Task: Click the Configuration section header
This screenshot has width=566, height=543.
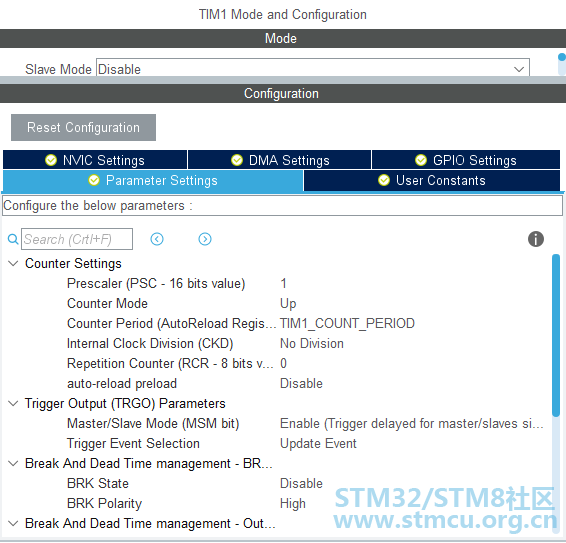Action: pyautogui.click(x=283, y=94)
